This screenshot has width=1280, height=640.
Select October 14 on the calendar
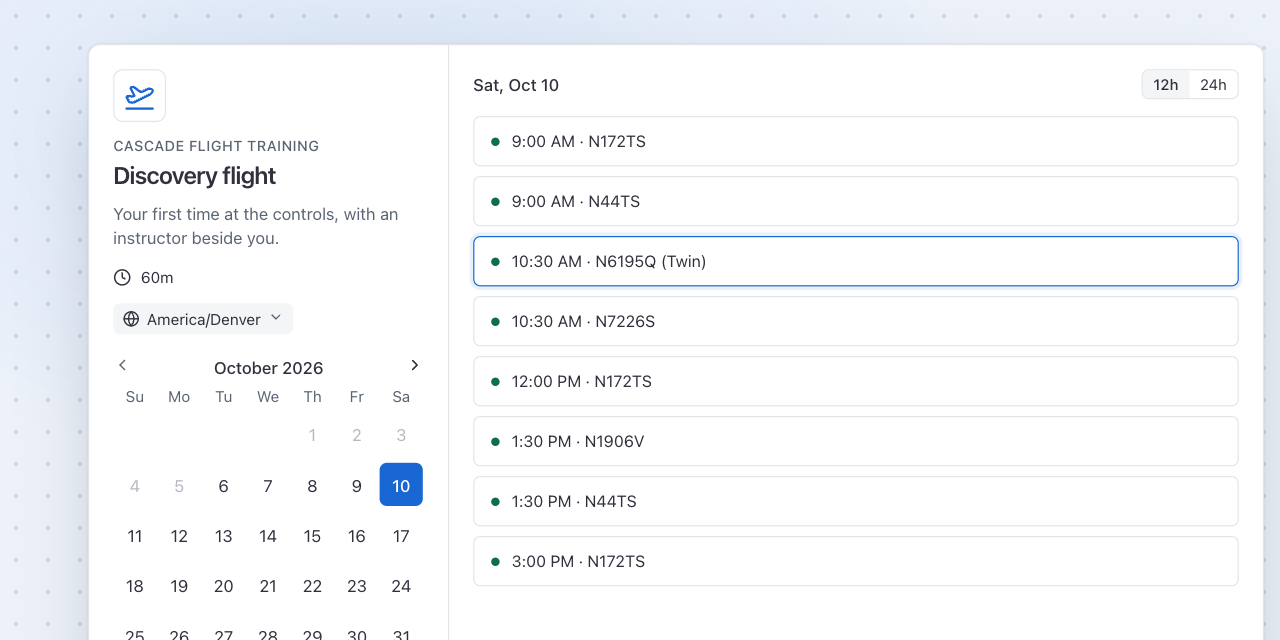point(268,535)
